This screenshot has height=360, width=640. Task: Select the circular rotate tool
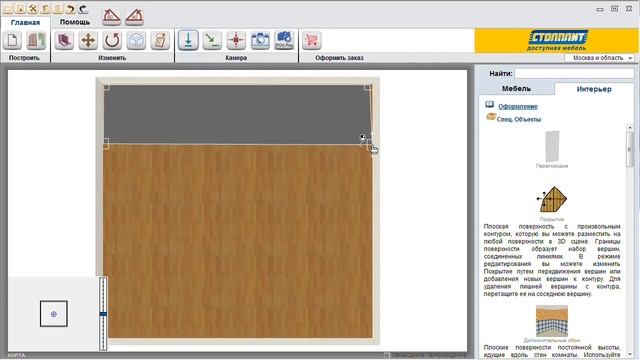112,40
